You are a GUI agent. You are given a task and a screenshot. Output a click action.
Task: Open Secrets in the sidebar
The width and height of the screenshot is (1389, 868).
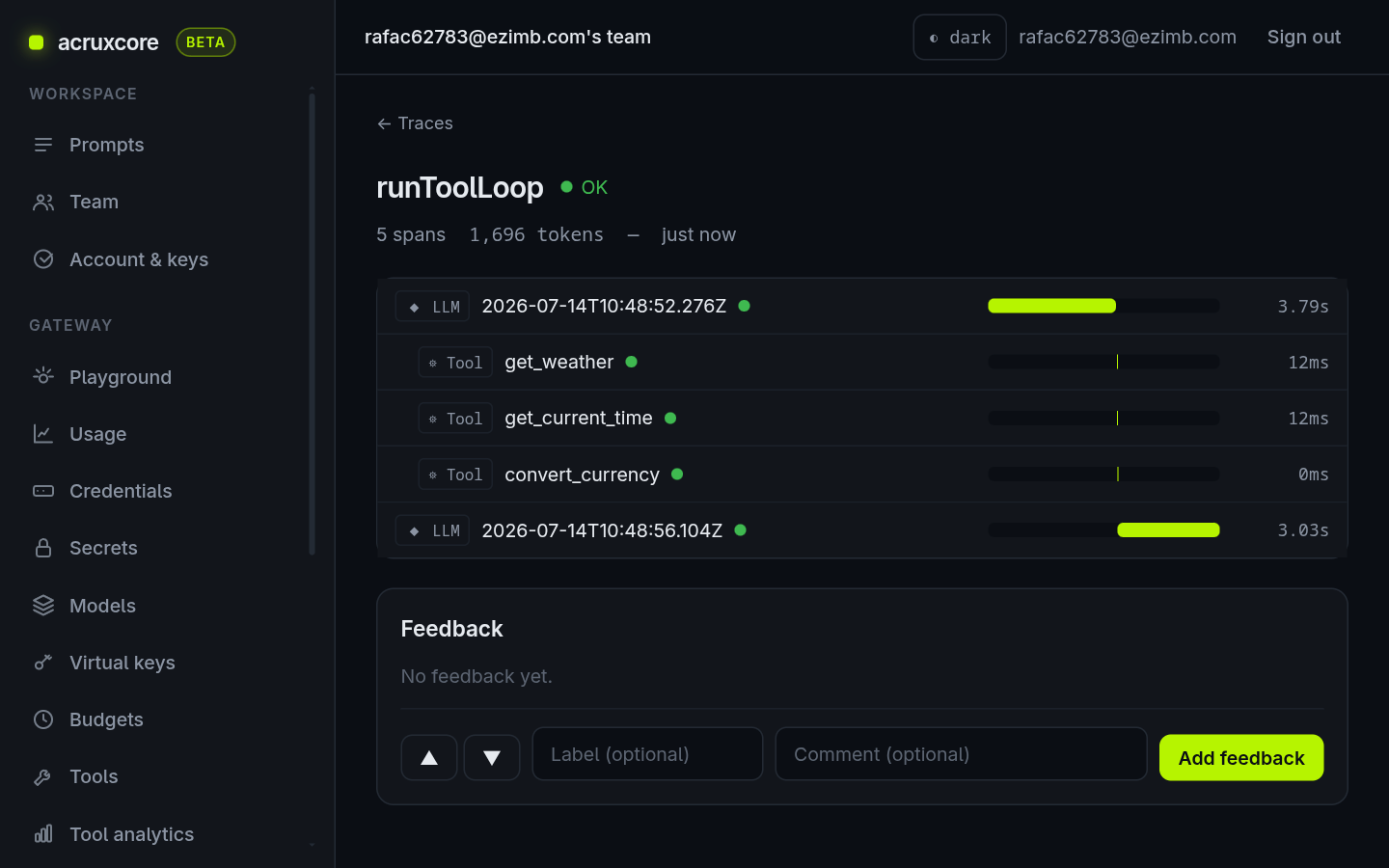[x=103, y=548]
